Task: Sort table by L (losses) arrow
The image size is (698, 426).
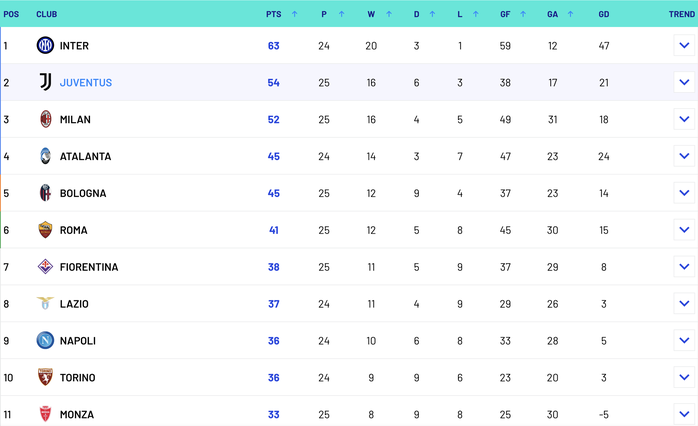Action: [x=475, y=14]
